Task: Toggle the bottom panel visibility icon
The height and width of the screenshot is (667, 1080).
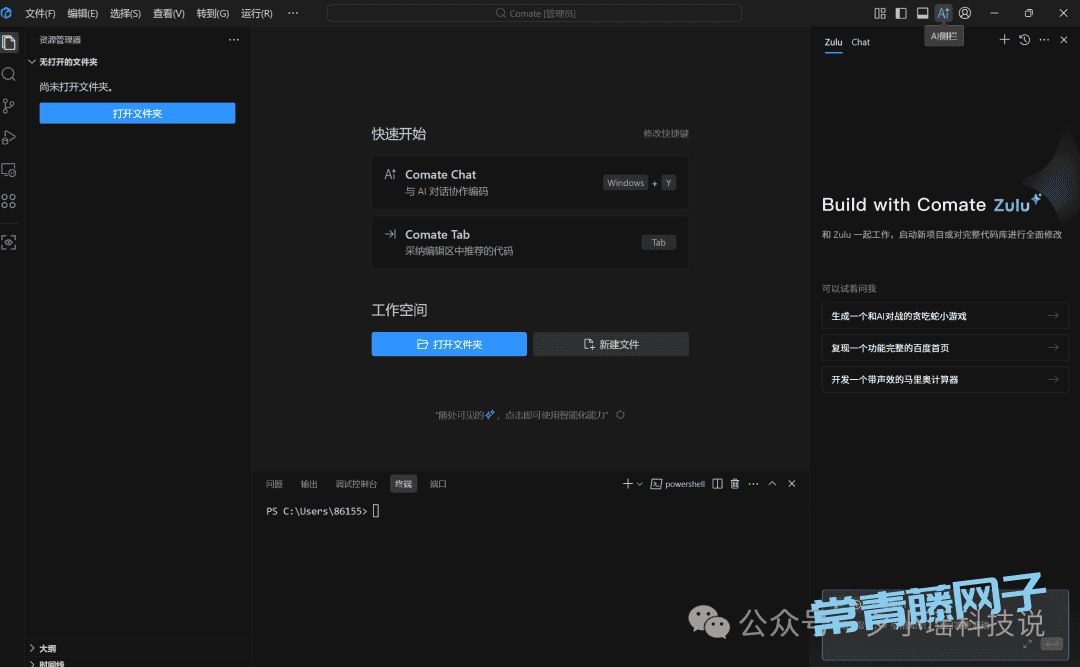Action: 922,13
